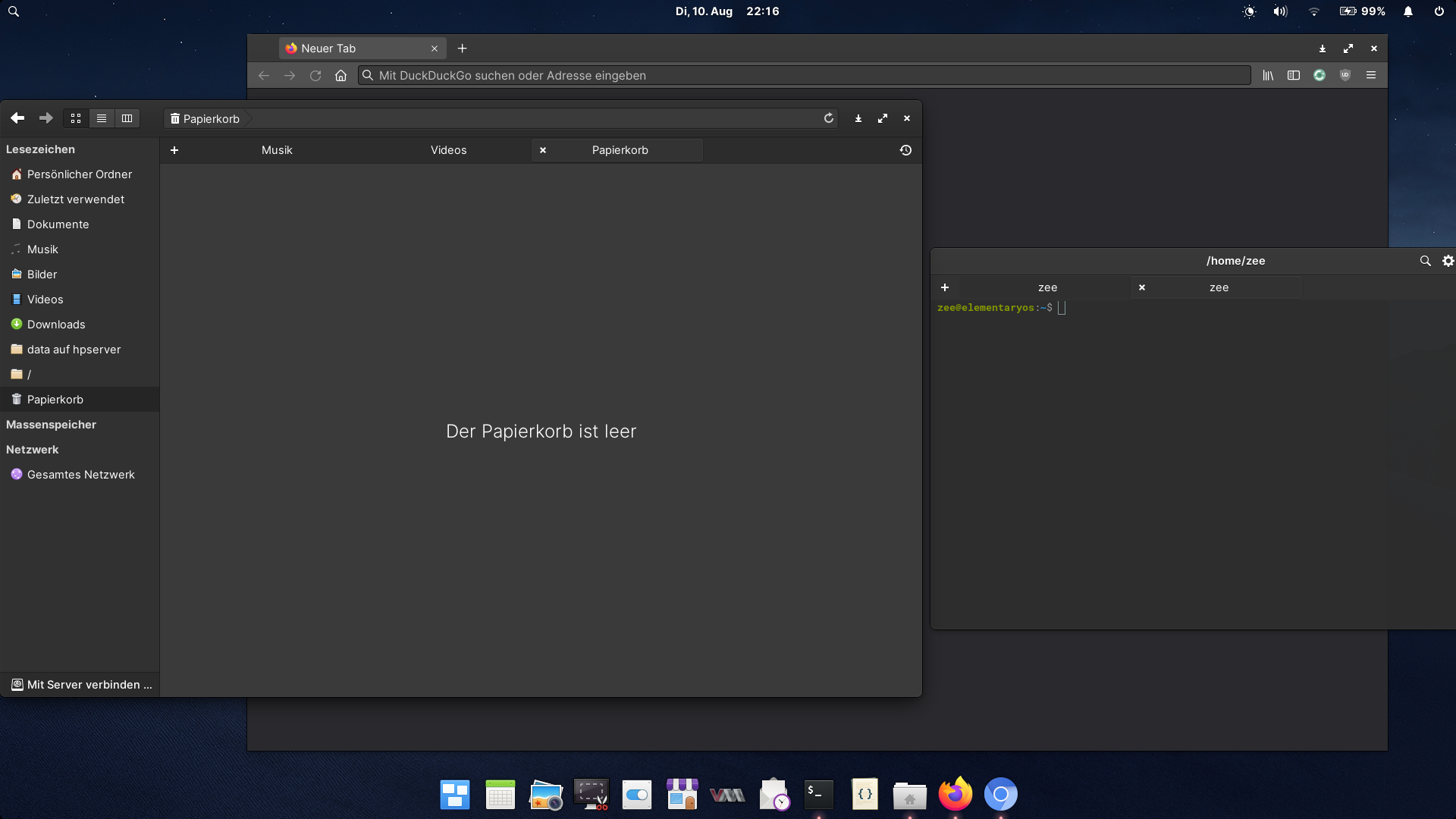Viewport: 1456px width, 819px height.
Task: Close the Neuer Tab in Firefox
Action: point(435,49)
